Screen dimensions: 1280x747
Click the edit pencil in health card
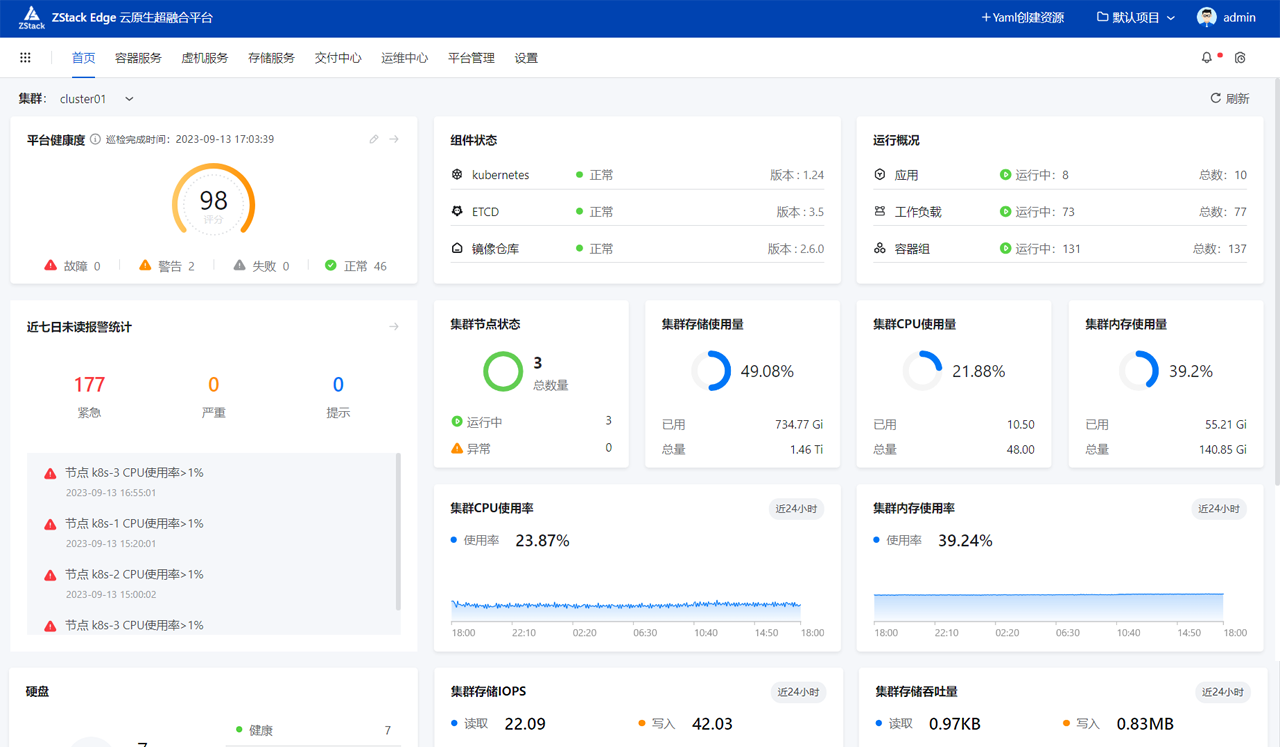pyautogui.click(x=374, y=139)
